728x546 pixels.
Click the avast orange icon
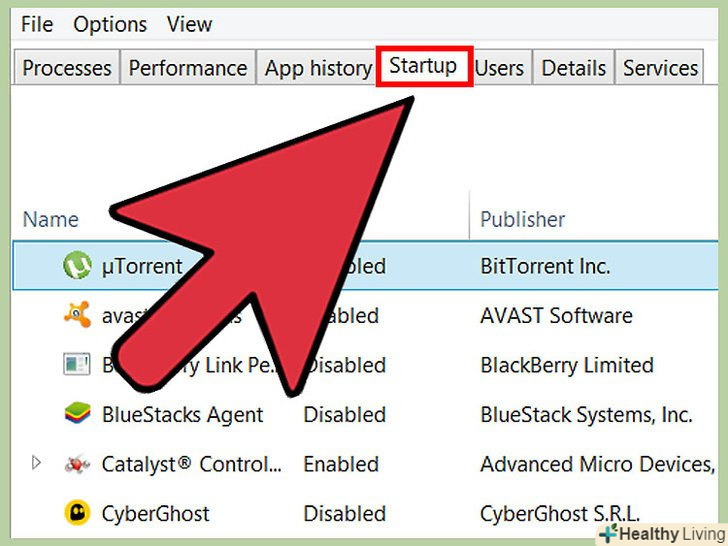(78, 315)
